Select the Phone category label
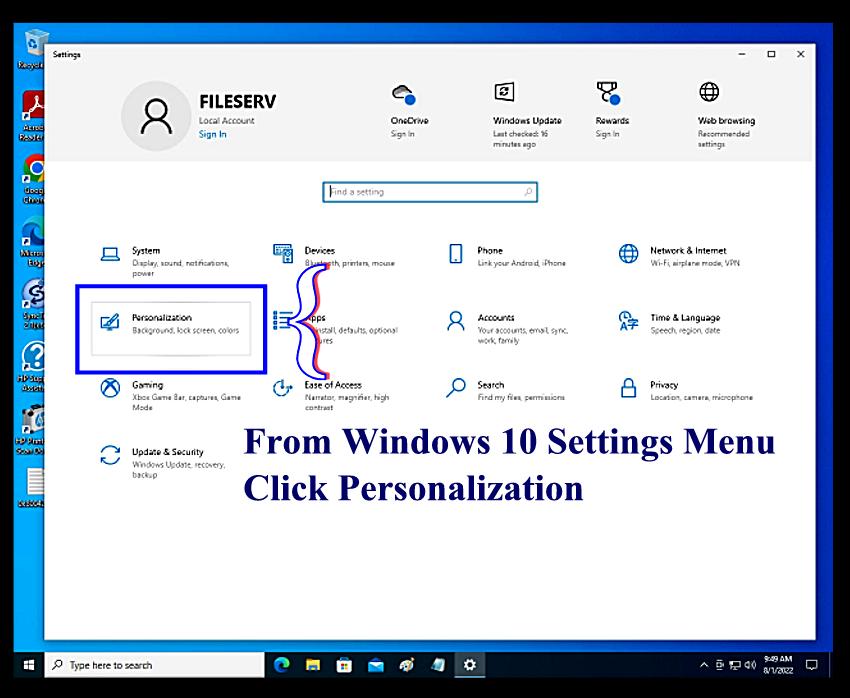This screenshot has height=698, width=850. pyautogui.click(x=490, y=250)
